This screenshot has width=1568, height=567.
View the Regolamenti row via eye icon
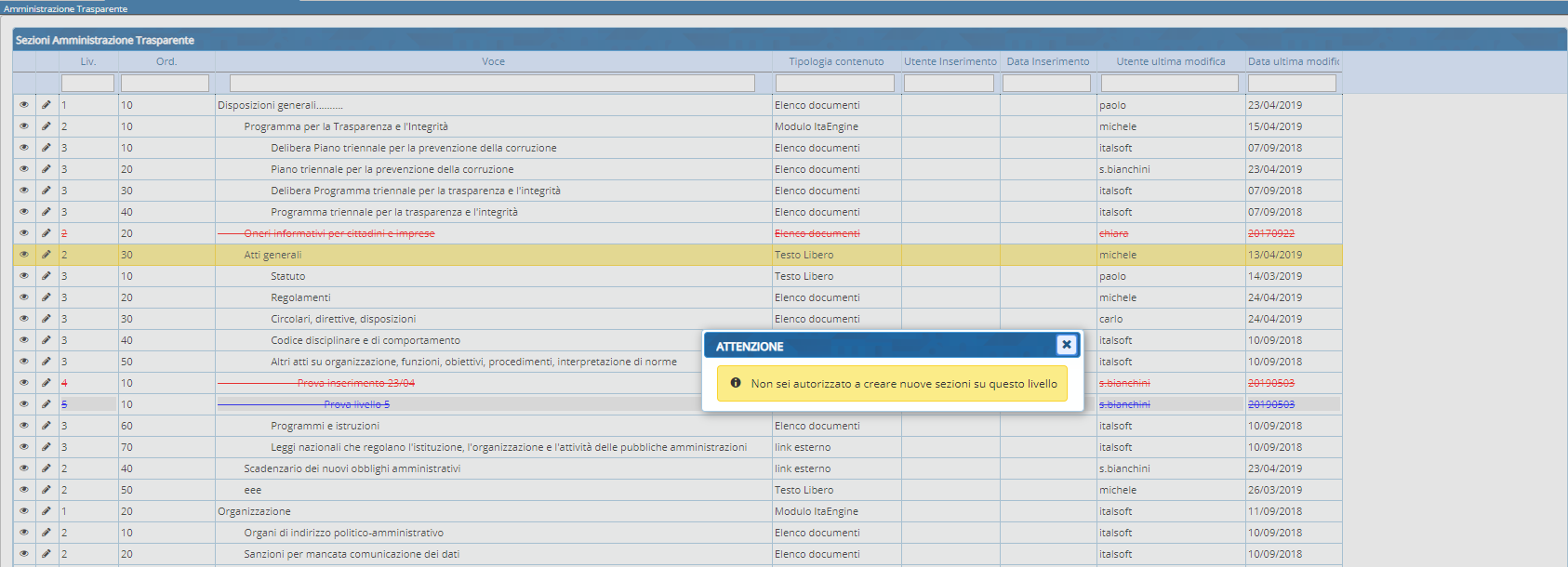click(24, 297)
